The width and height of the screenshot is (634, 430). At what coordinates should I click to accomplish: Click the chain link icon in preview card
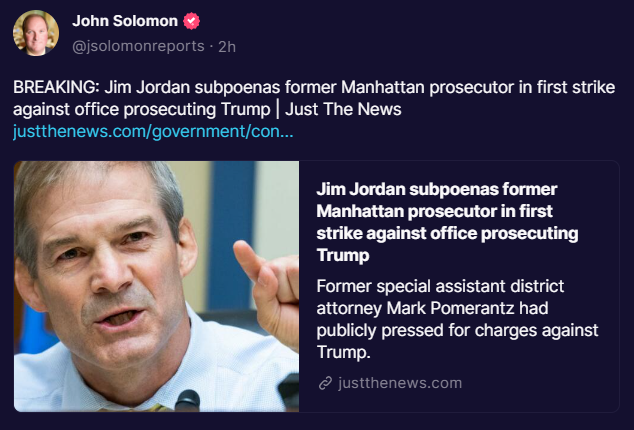(x=324, y=383)
